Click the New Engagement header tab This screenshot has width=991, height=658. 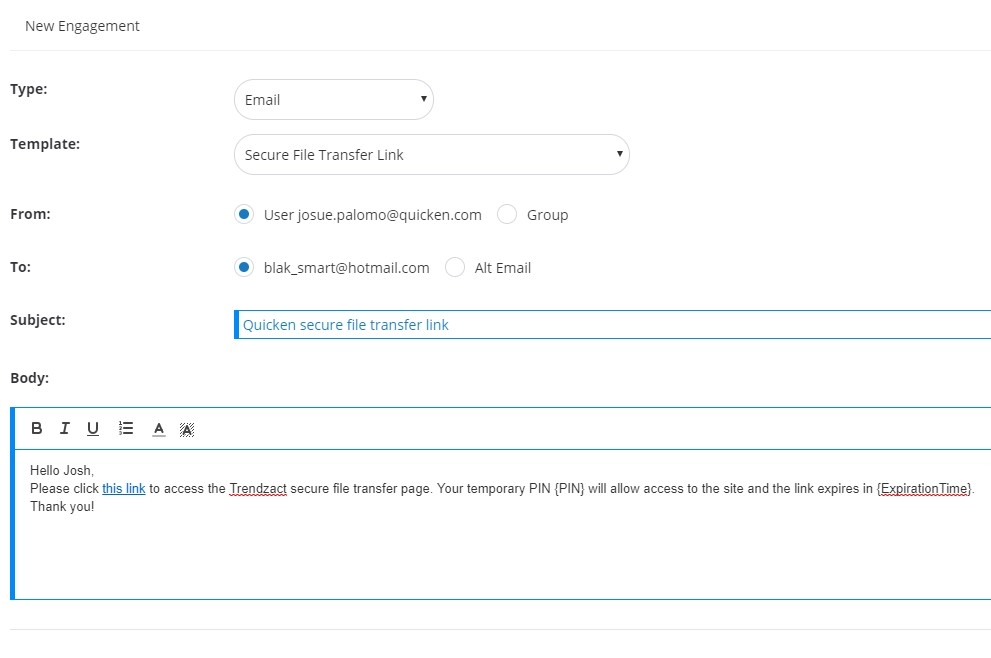82,26
